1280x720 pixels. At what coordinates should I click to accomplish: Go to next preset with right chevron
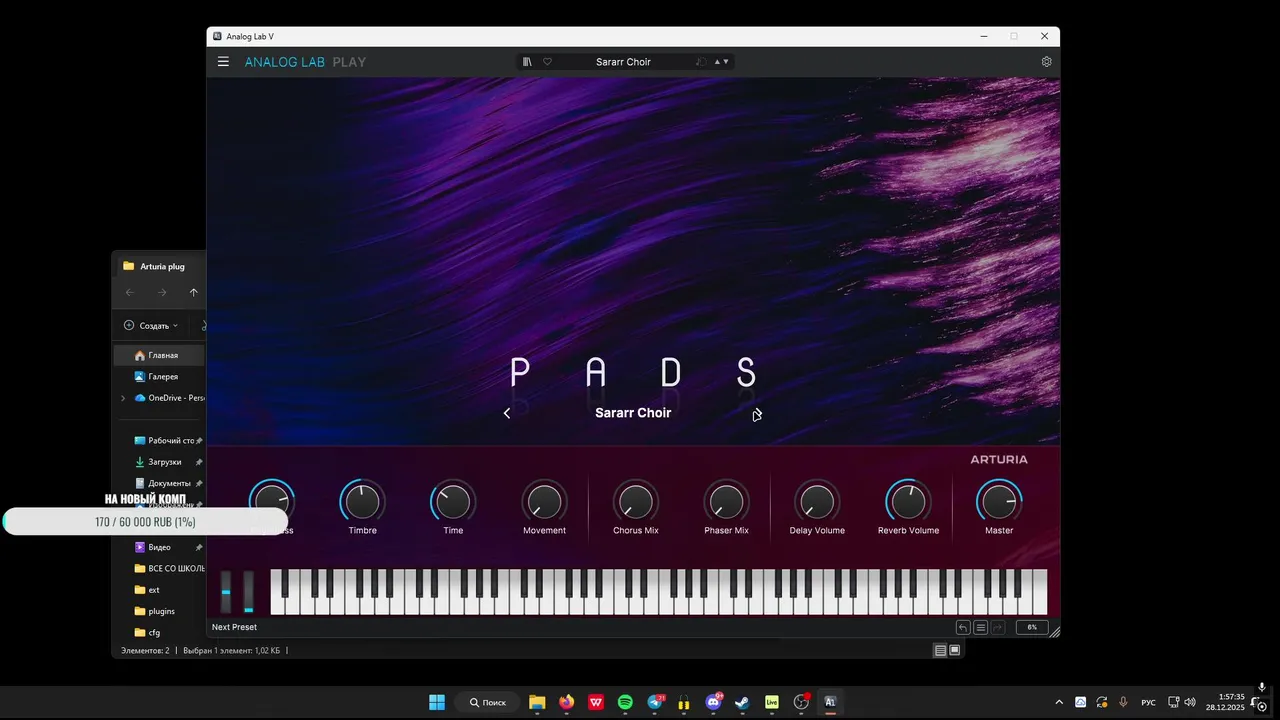coord(758,413)
